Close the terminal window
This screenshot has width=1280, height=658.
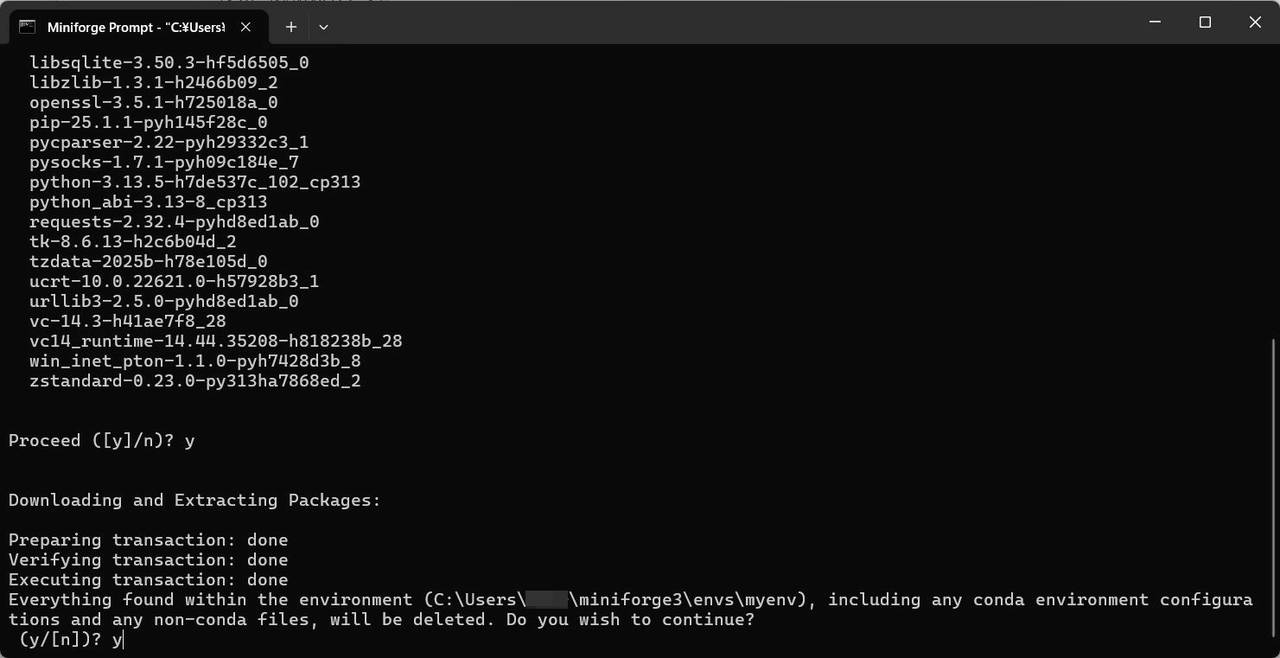coord(1255,22)
